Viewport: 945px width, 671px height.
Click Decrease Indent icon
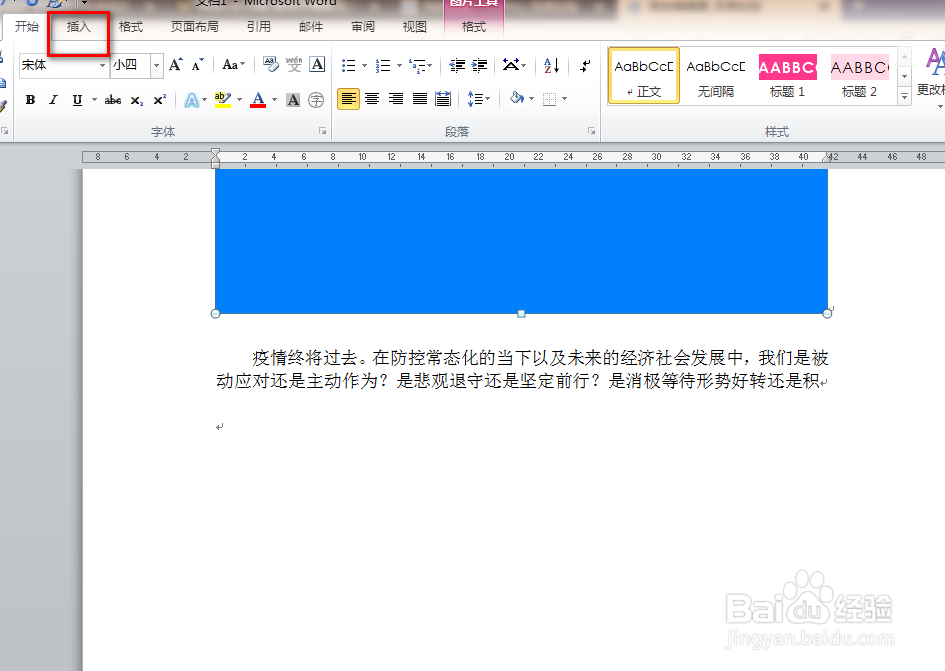(457, 65)
